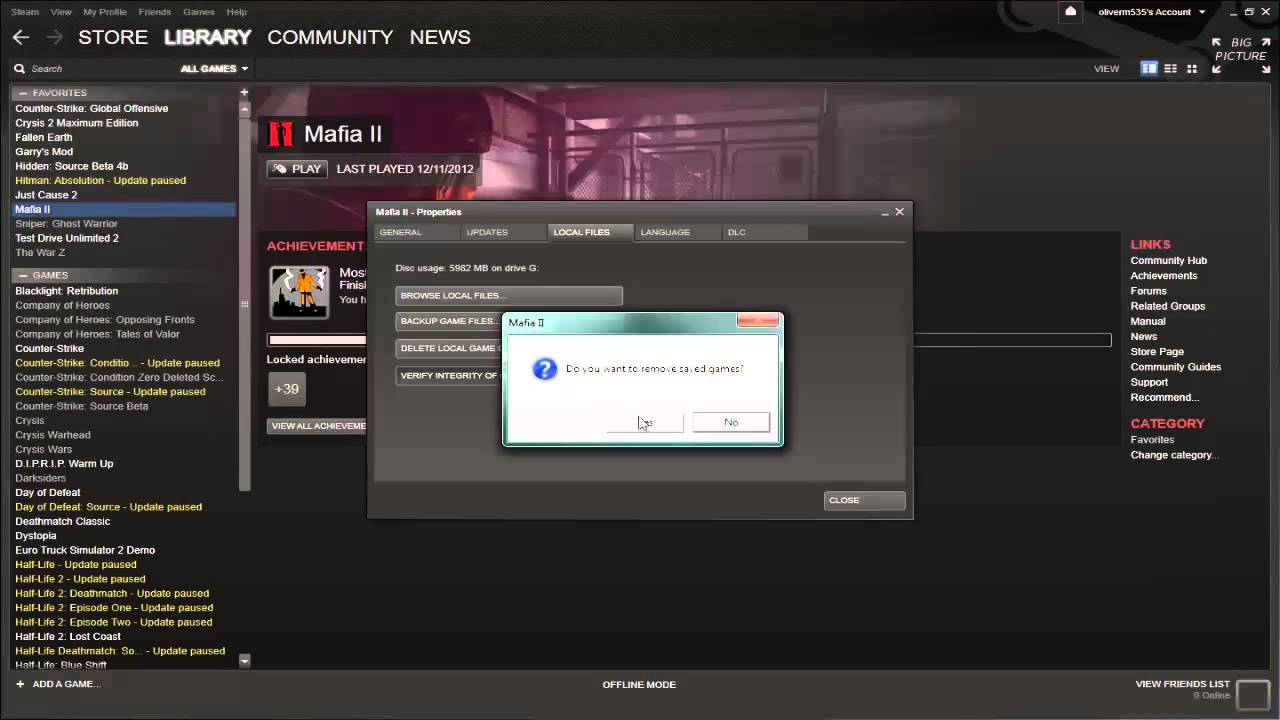Switch to the Updates tab in Properties
The height and width of the screenshot is (720, 1280).
(x=503, y=232)
